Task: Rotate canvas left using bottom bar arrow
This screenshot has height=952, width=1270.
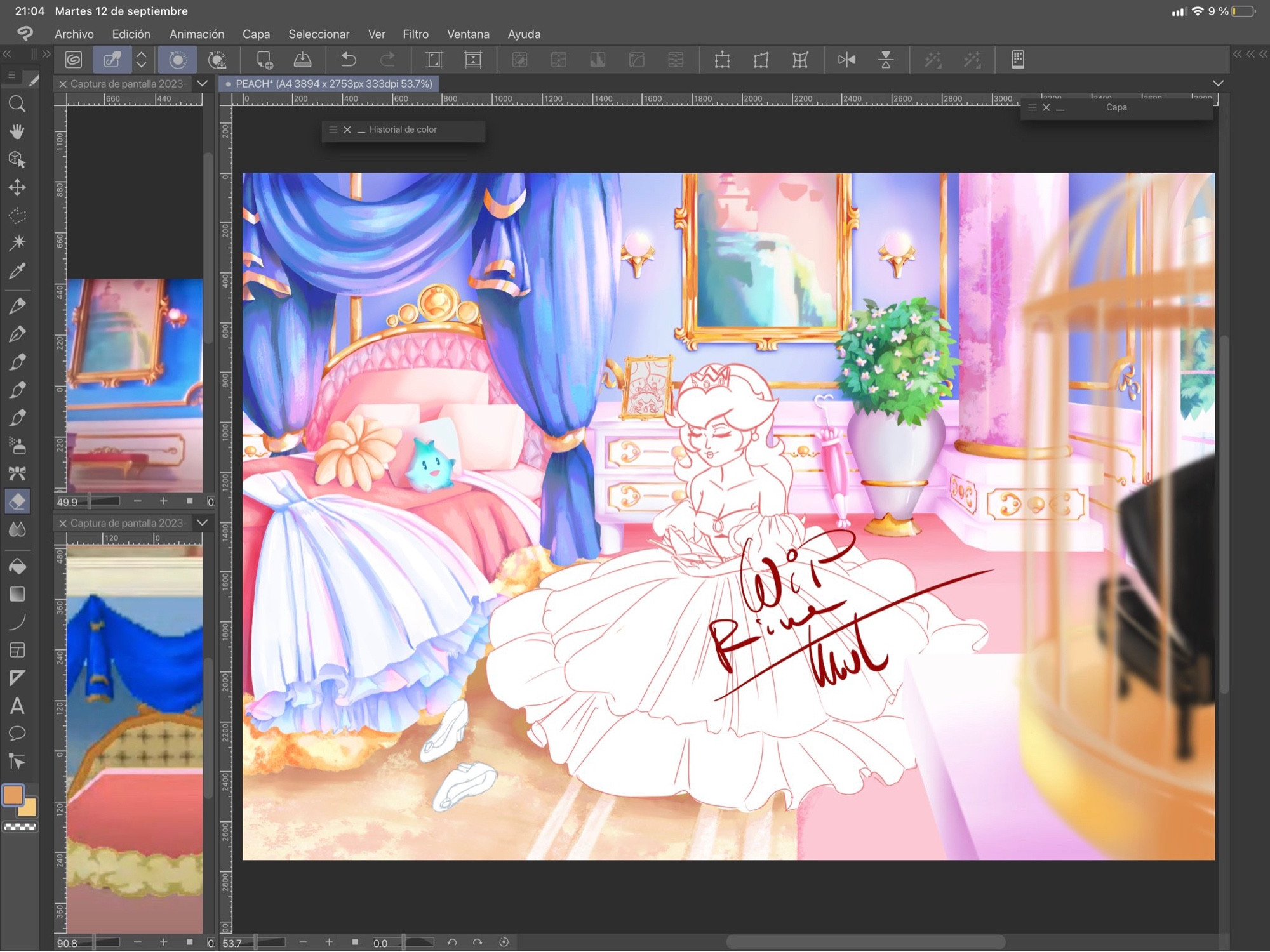Action: click(451, 942)
